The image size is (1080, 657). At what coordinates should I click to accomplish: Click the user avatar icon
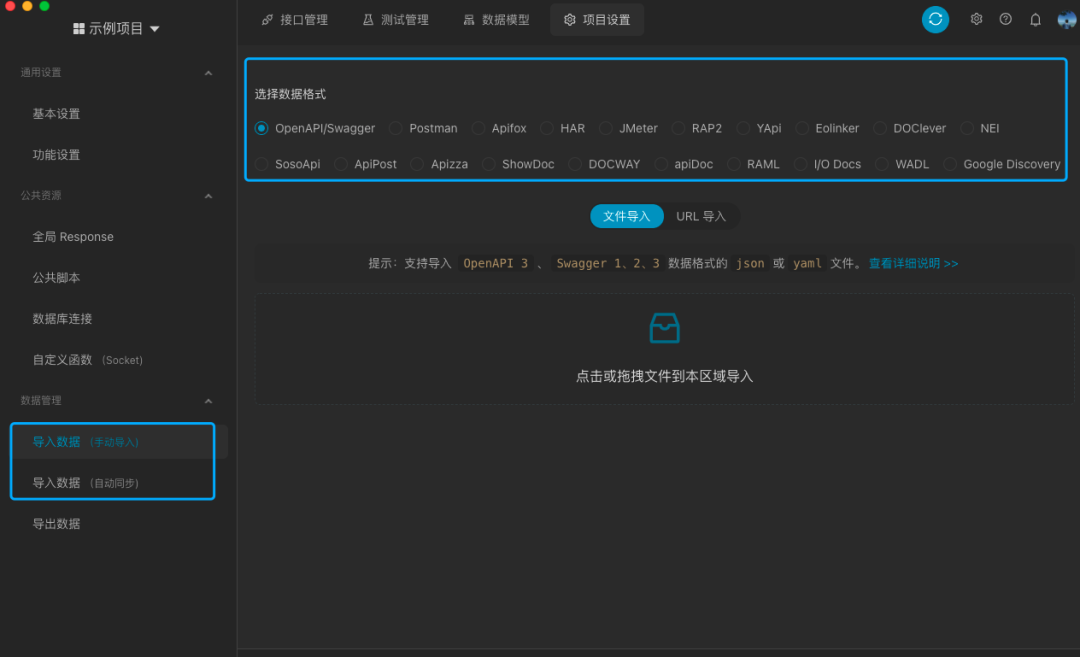(x=1066, y=20)
